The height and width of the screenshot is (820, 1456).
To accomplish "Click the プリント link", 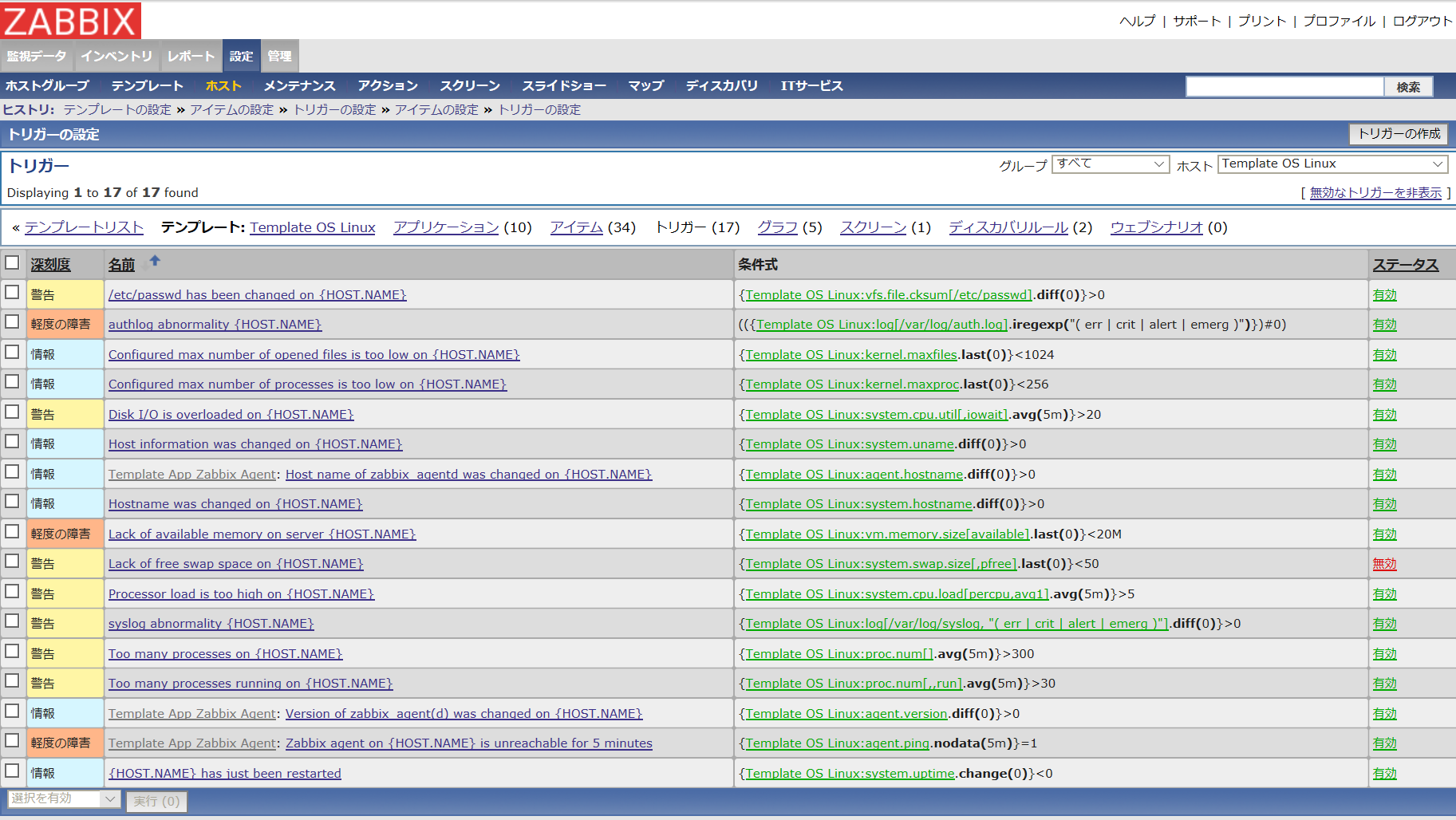I will [1262, 21].
